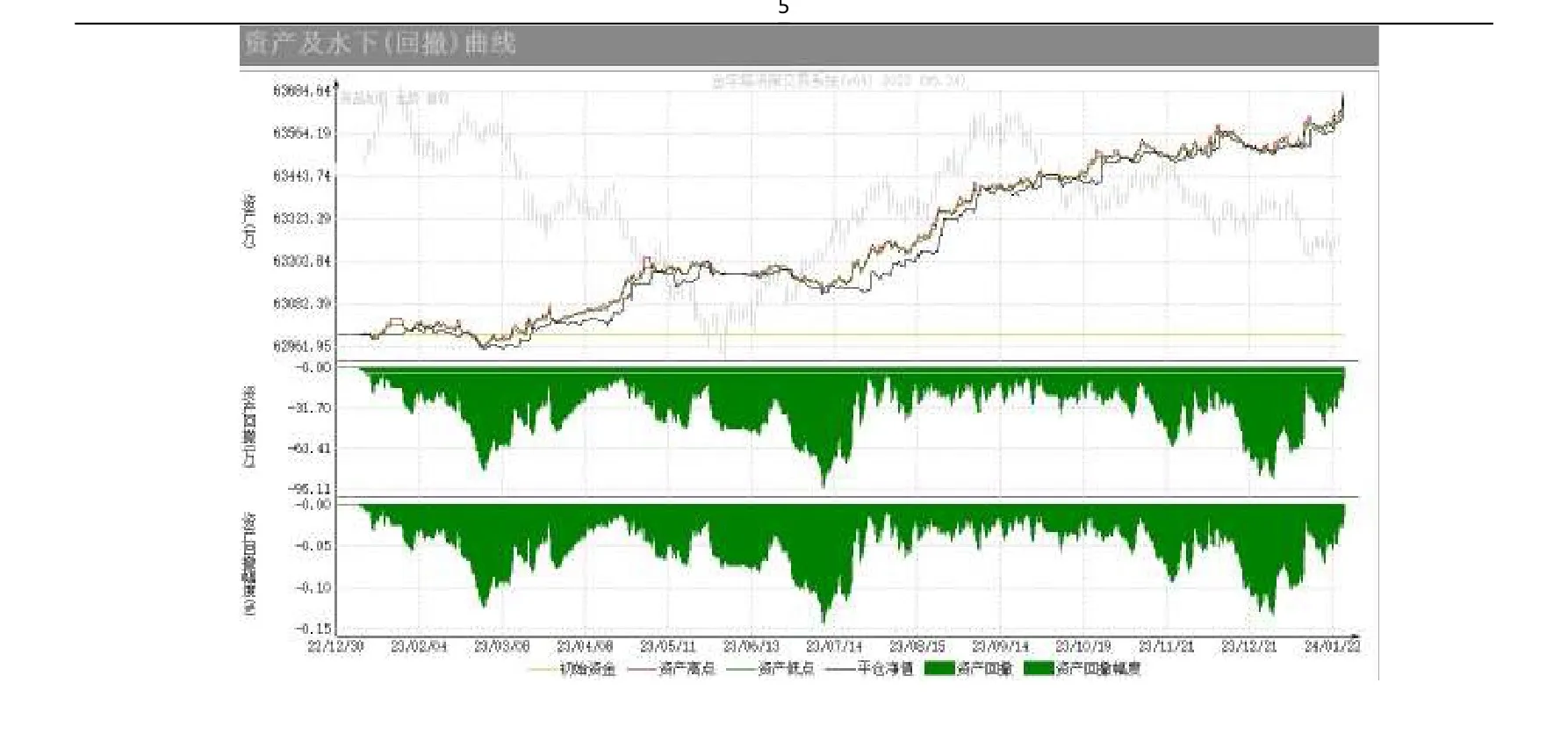Click the 23/03/08 date label
1568x755 pixels.
[x=501, y=646]
